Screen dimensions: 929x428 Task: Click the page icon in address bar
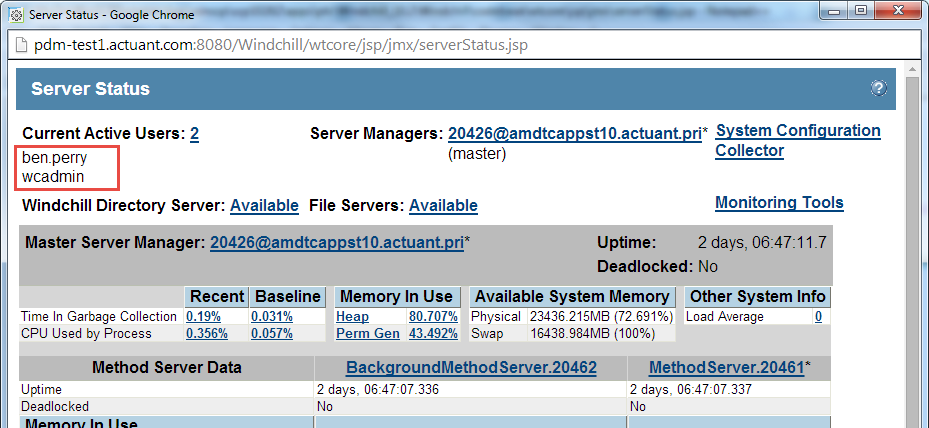21,45
